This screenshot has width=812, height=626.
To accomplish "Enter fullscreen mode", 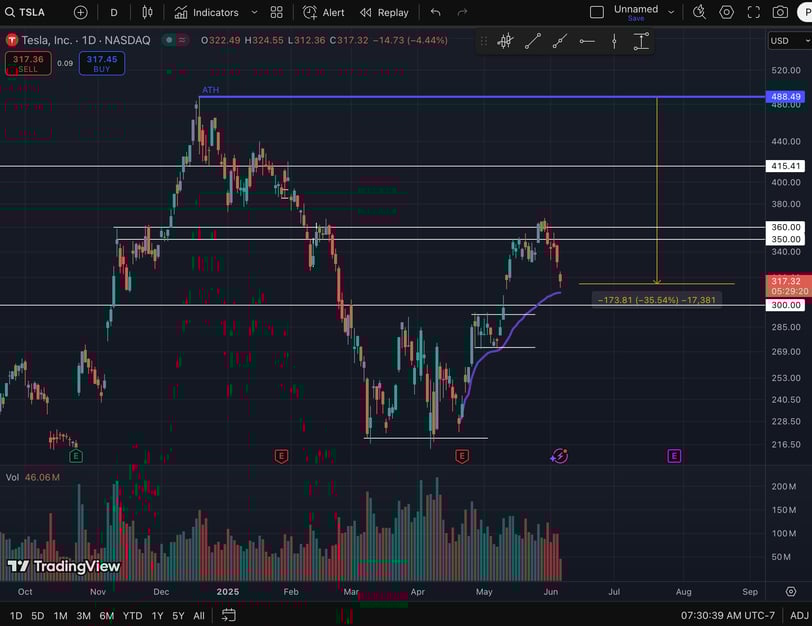I will 753,12.
